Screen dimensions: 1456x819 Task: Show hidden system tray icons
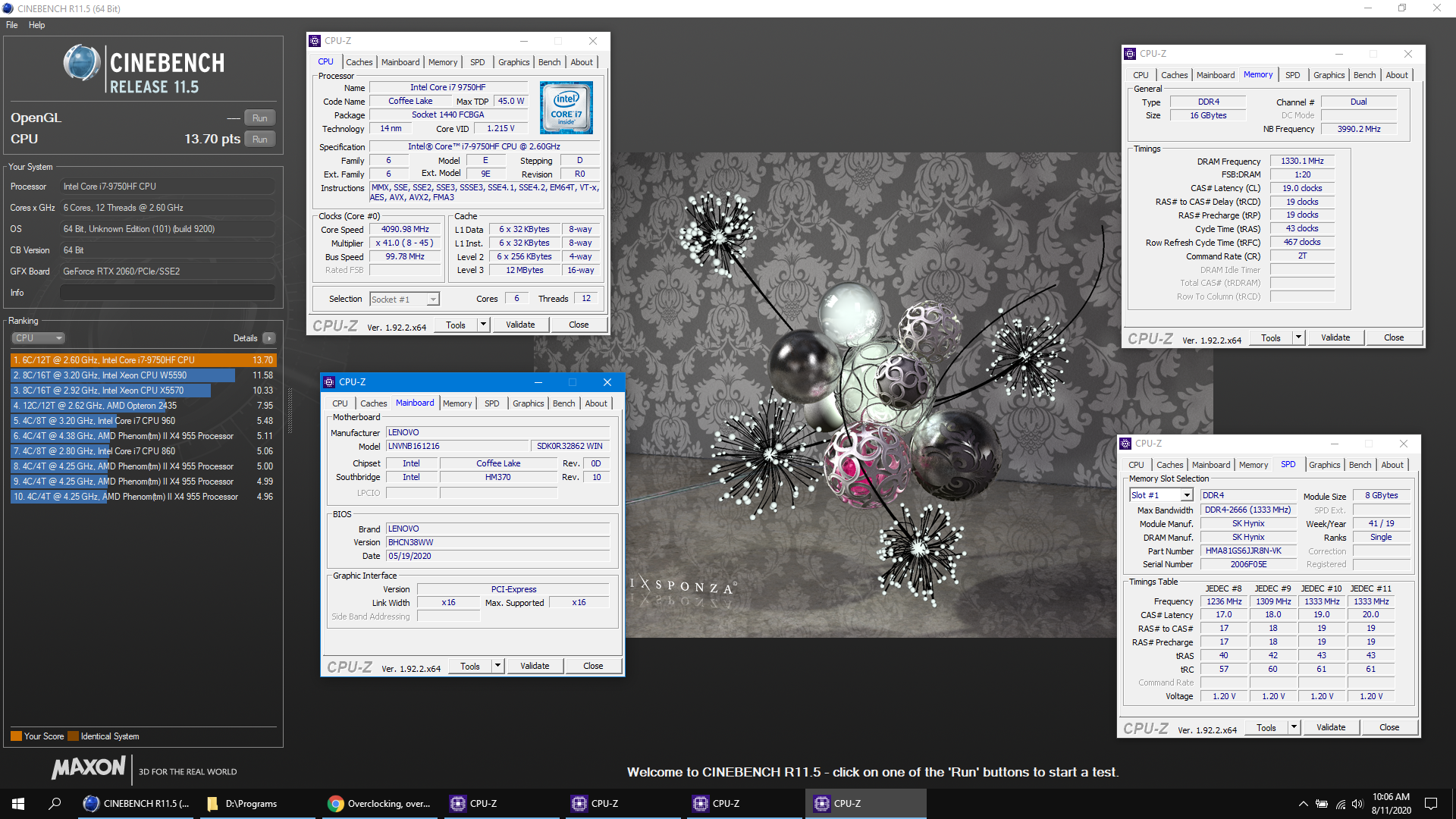click(x=1303, y=804)
